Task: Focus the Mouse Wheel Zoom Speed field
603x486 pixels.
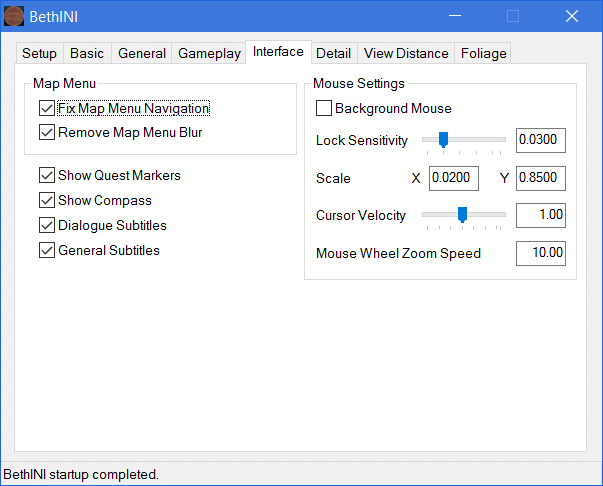Action: click(x=540, y=253)
